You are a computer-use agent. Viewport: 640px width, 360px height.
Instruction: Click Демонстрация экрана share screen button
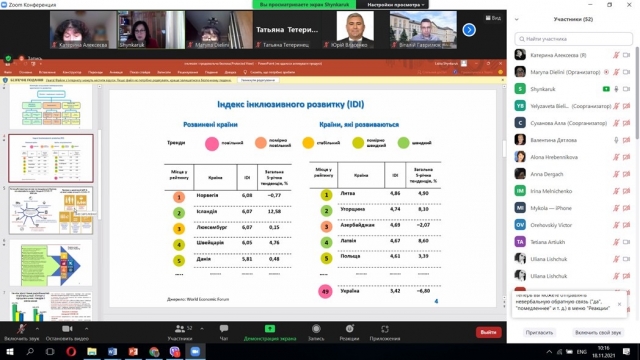tap(270, 332)
